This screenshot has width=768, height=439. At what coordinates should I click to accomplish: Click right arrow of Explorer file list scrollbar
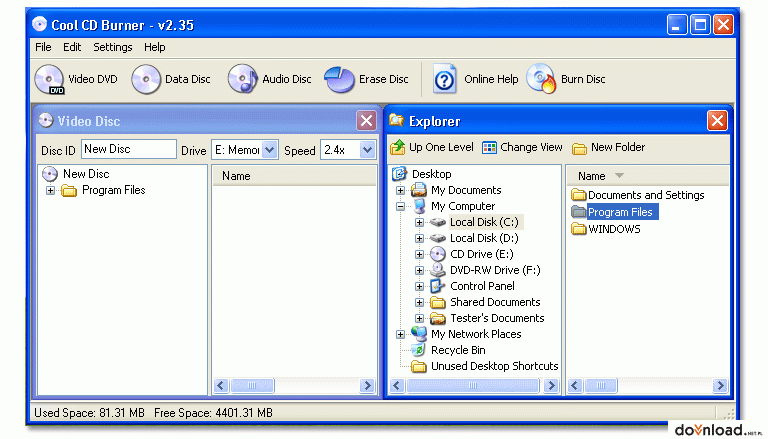(720, 386)
